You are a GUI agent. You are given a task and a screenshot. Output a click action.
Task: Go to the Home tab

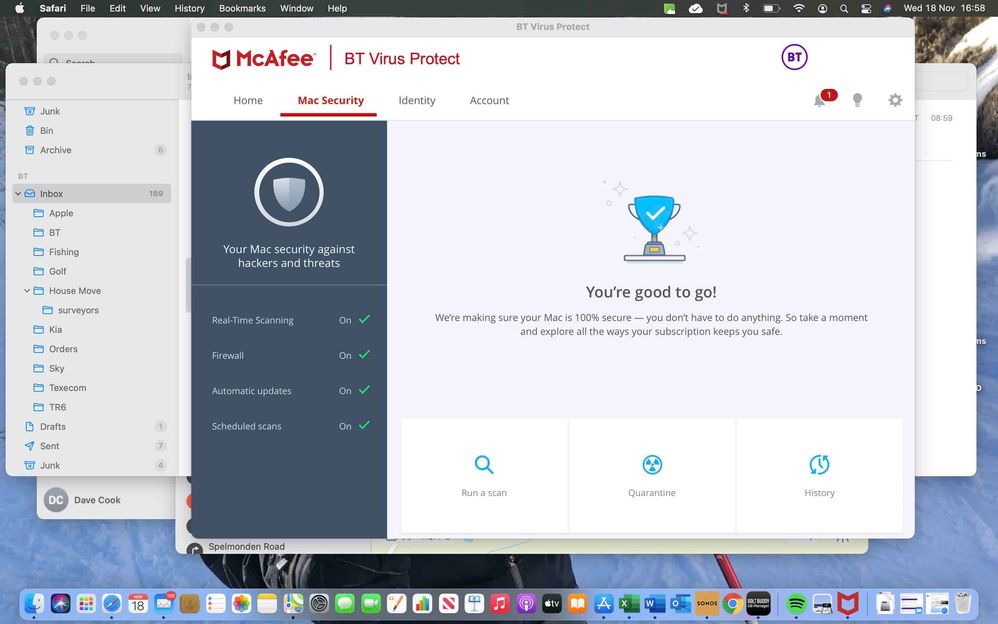[248, 100]
